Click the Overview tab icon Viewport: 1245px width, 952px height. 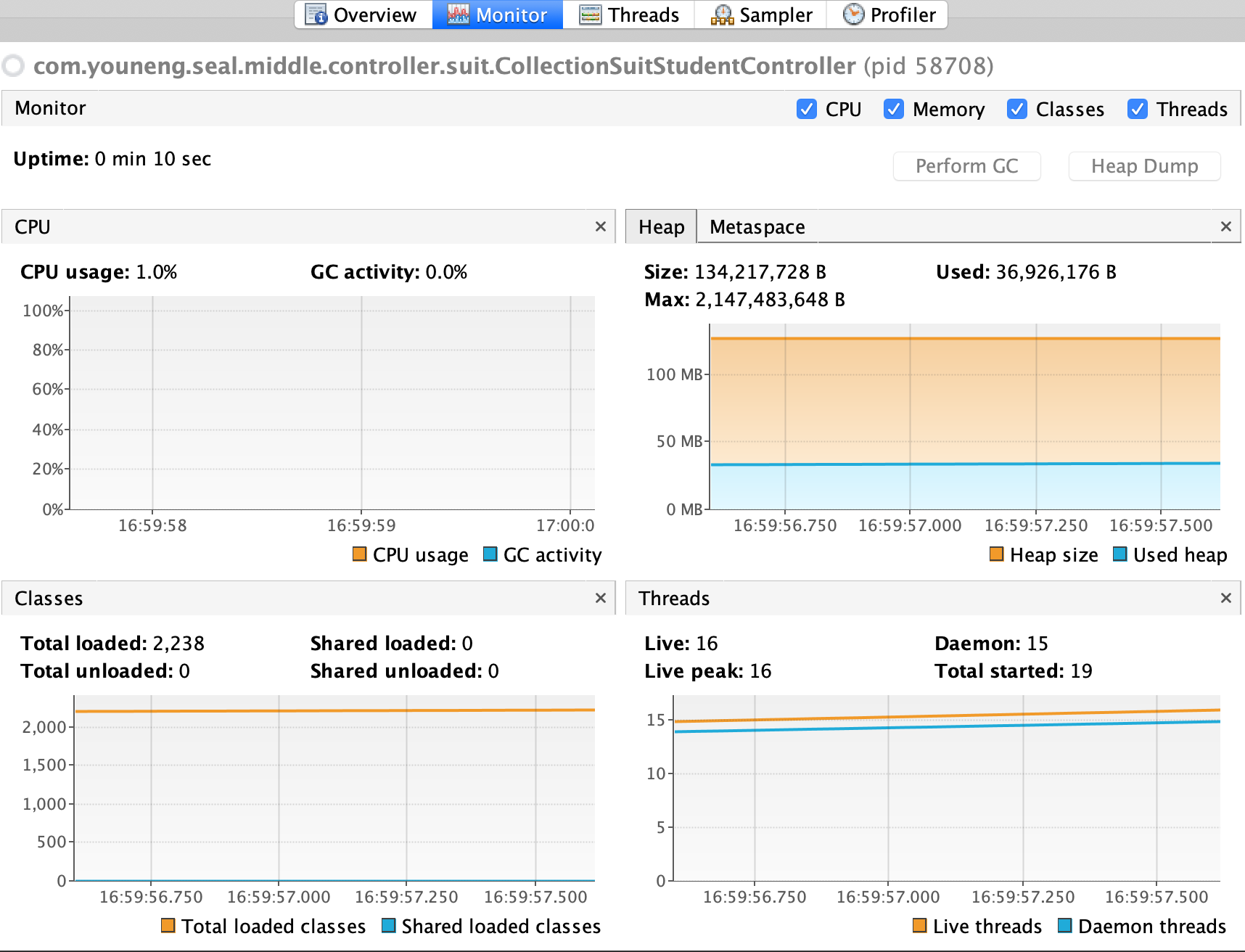pos(315,15)
